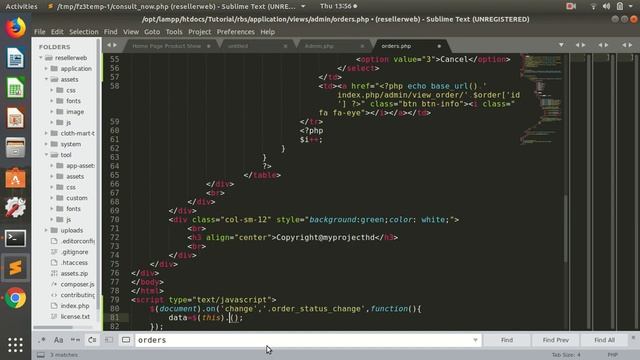Focus the find input containing orders
Screen dimensions: 640x360
coord(308,340)
